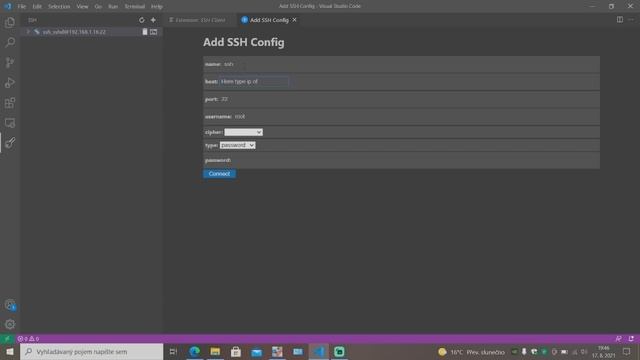Screen dimensions: 640x360
Task: Open the Go menu
Action: tap(98, 7)
